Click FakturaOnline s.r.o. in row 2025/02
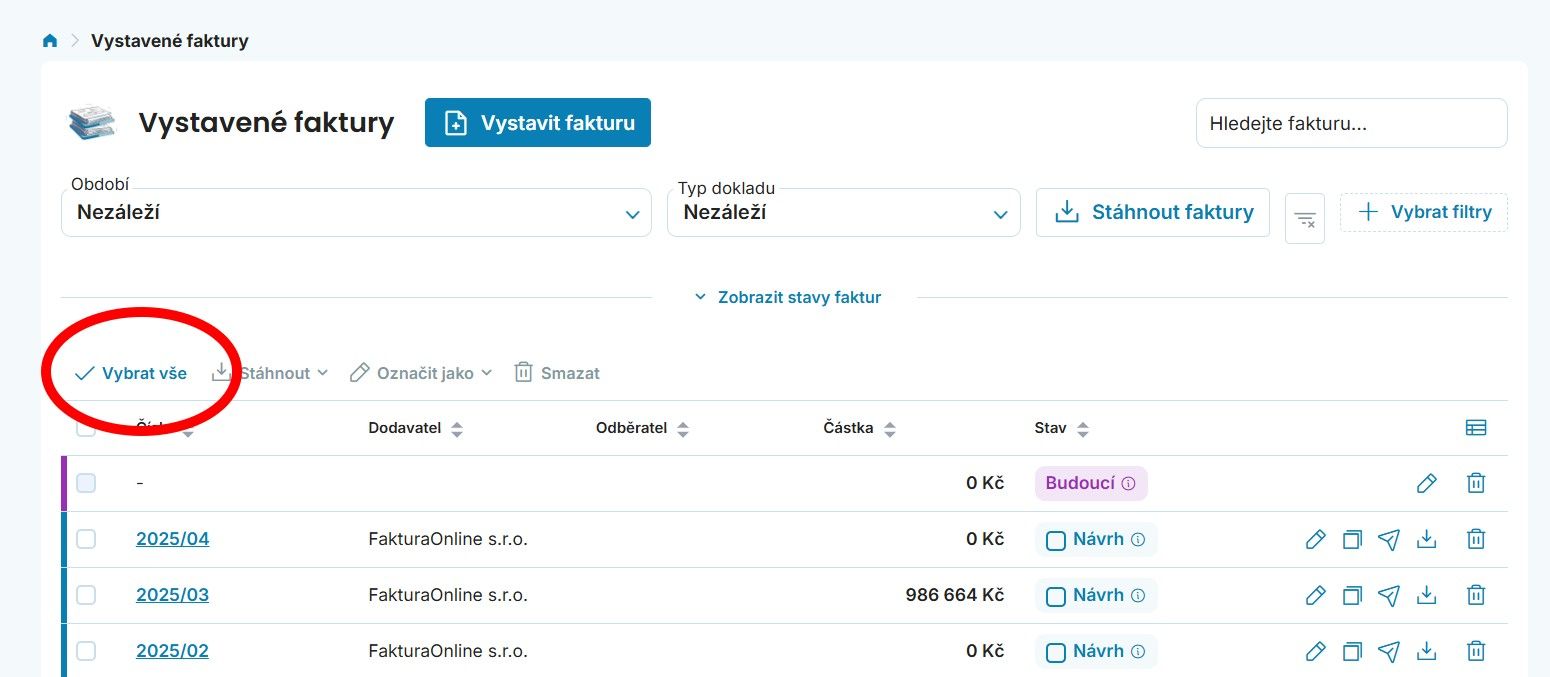Screen dimensions: 1550x677 [448, 651]
